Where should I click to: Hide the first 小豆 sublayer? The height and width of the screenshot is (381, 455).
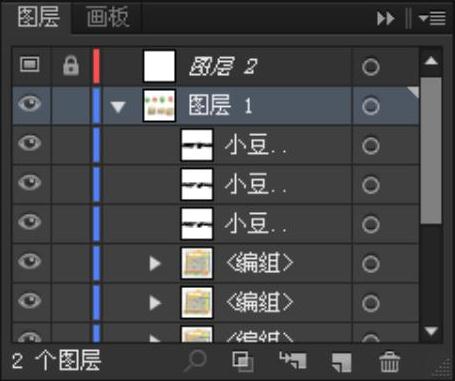point(30,143)
